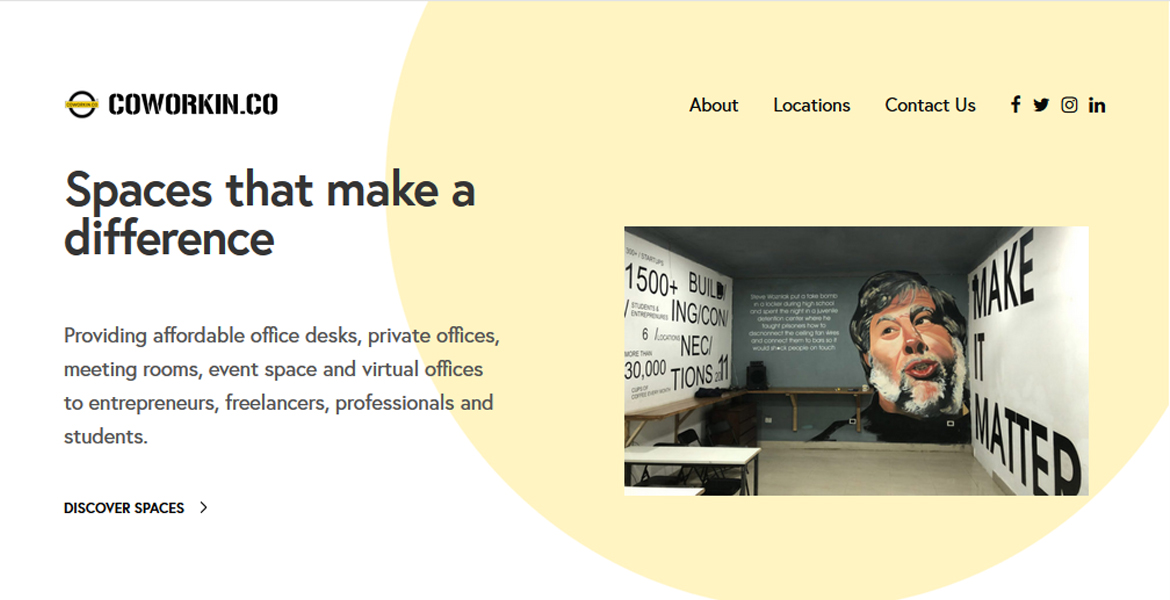Viewport: 1170px width, 600px height.
Task: Select the heading "Spaces that make a difference"
Action: (x=269, y=213)
